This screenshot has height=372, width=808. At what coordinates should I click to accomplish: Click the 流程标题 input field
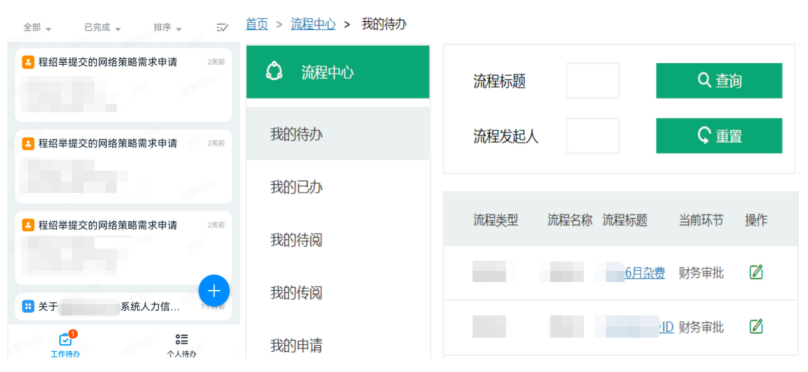pyautogui.click(x=593, y=81)
